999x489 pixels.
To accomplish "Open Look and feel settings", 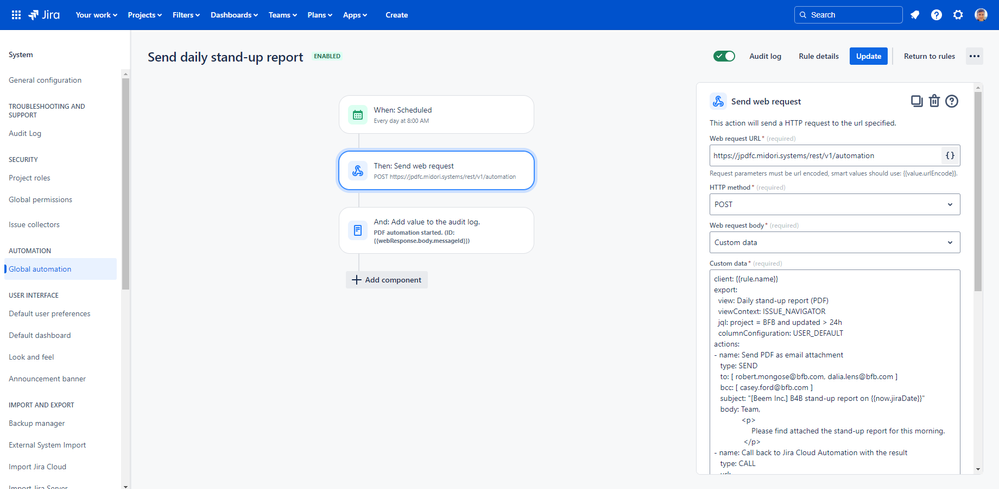I will tap(31, 357).
